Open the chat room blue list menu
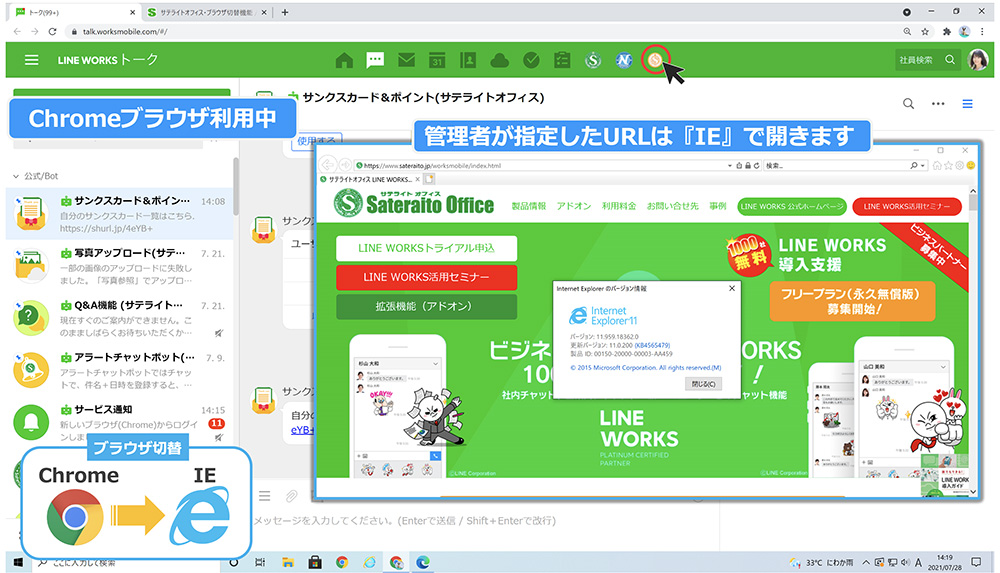1000x573 pixels. point(967,103)
